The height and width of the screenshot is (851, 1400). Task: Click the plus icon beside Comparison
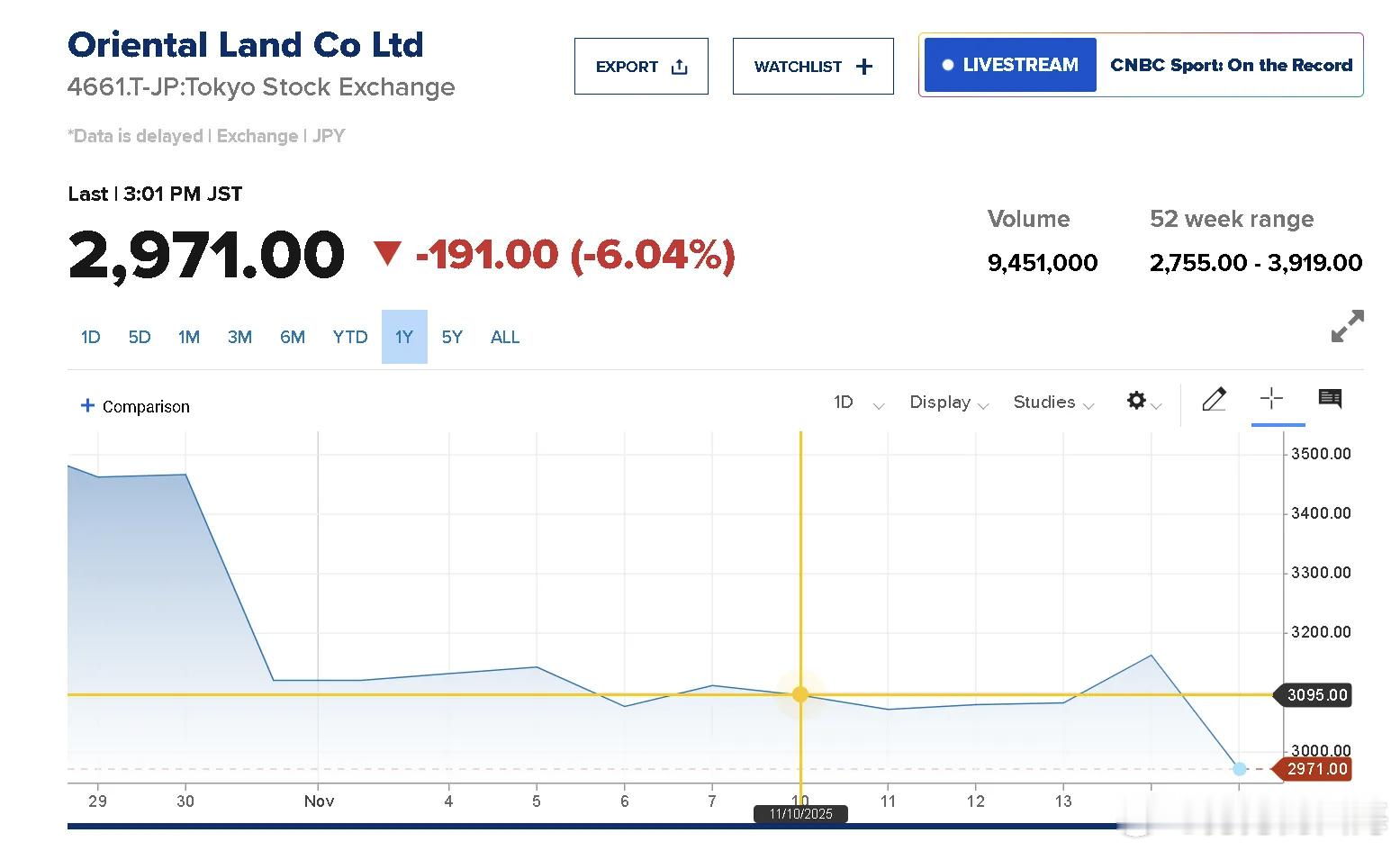point(87,406)
